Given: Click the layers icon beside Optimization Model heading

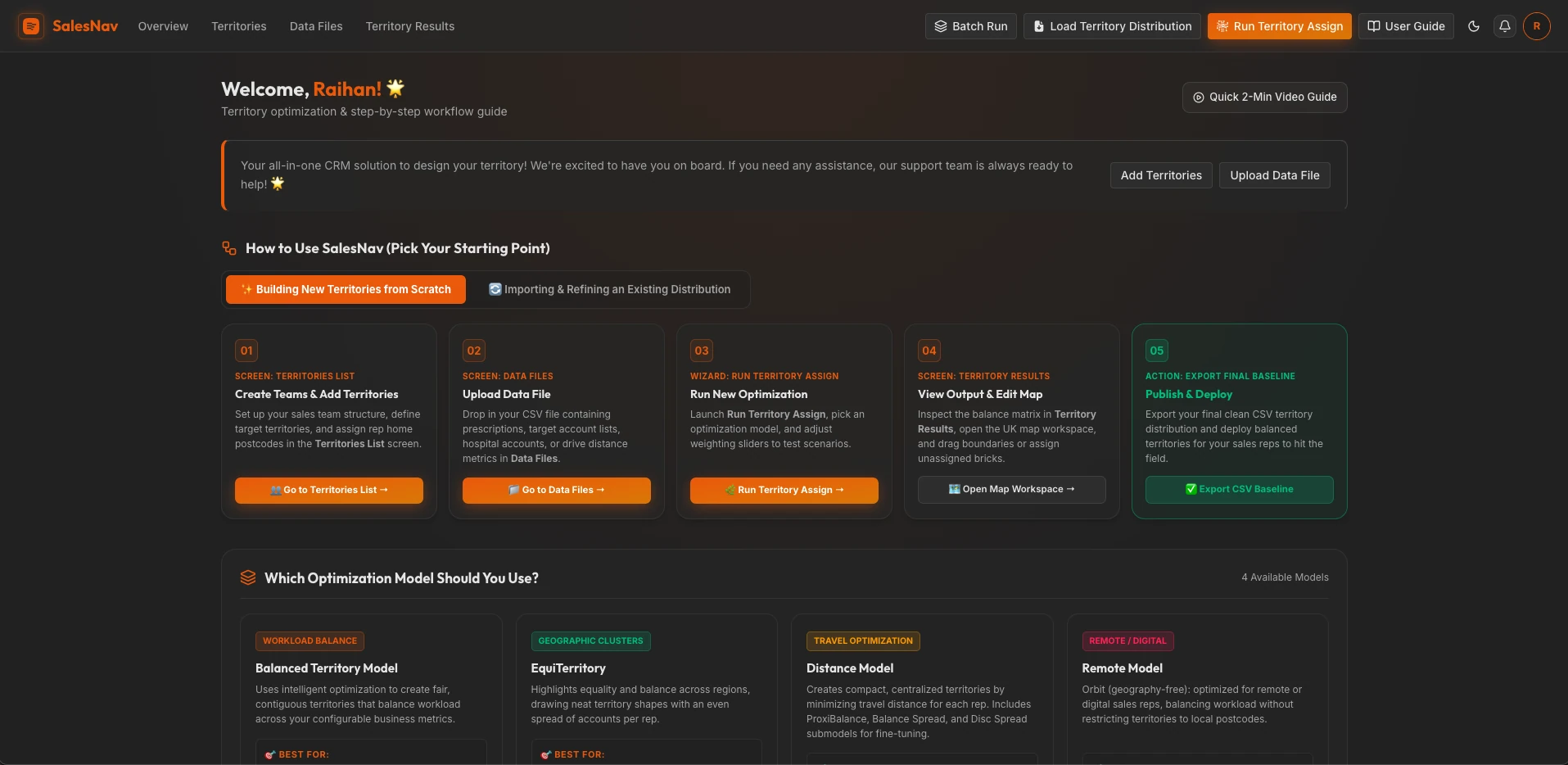Looking at the screenshot, I should pyautogui.click(x=248, y=577).
